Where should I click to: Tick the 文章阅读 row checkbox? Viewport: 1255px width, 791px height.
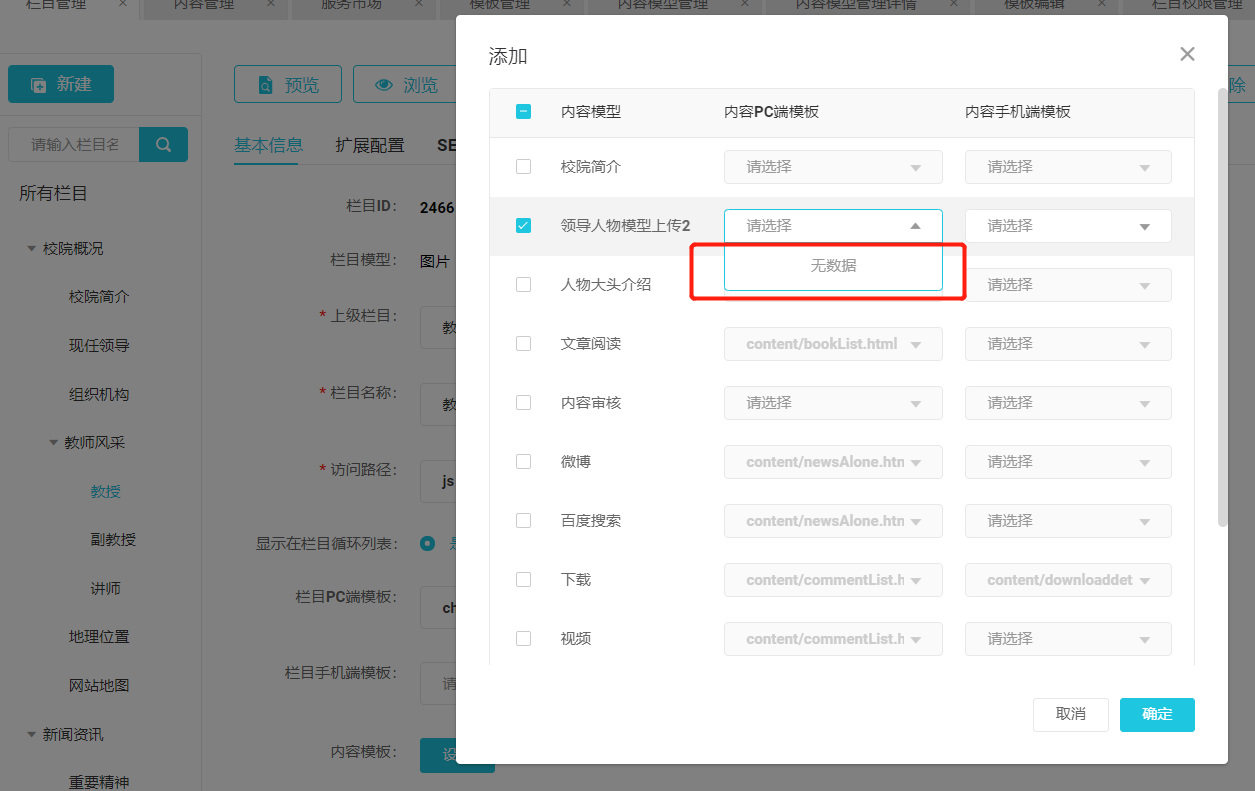click(523, 344)
